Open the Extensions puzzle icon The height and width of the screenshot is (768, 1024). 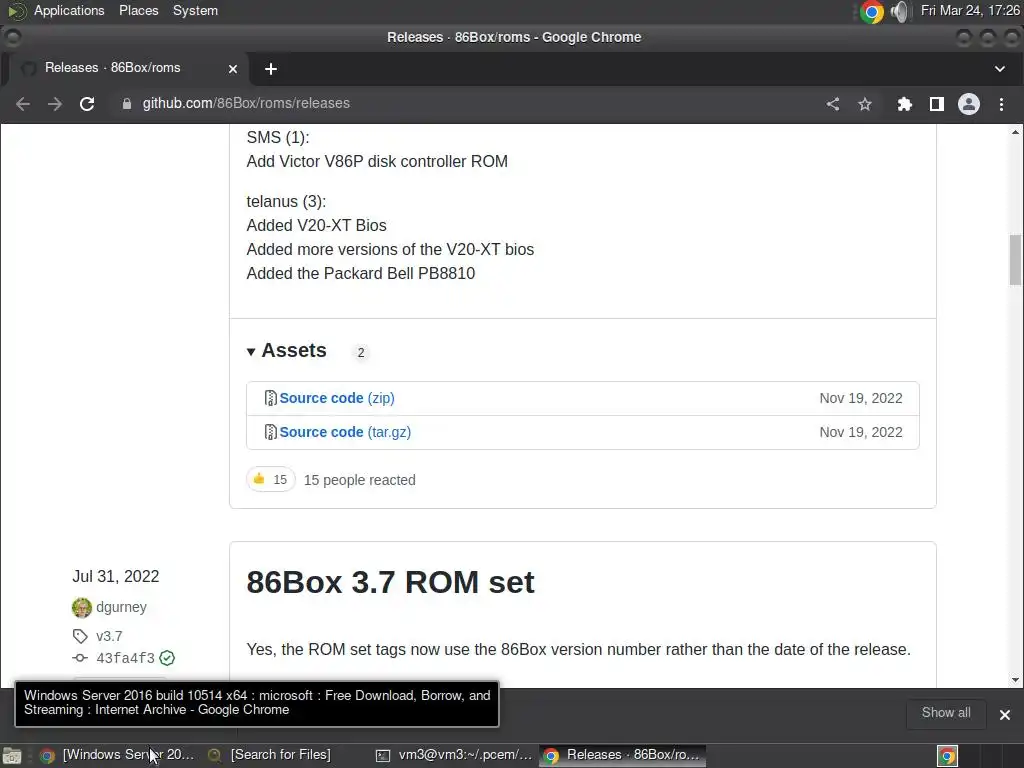904,104
